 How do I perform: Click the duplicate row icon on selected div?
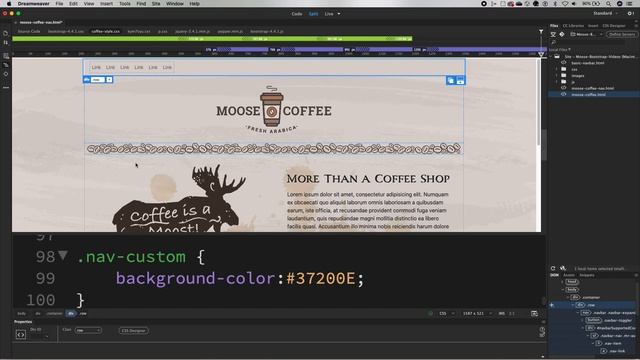(x=451, y=80)
